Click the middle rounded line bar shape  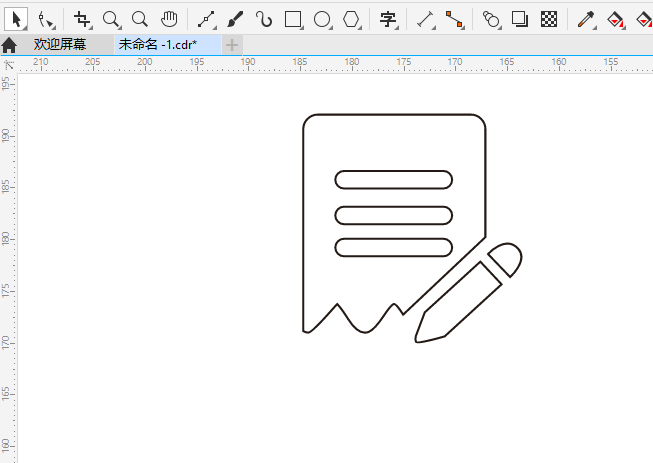point(394,215)
